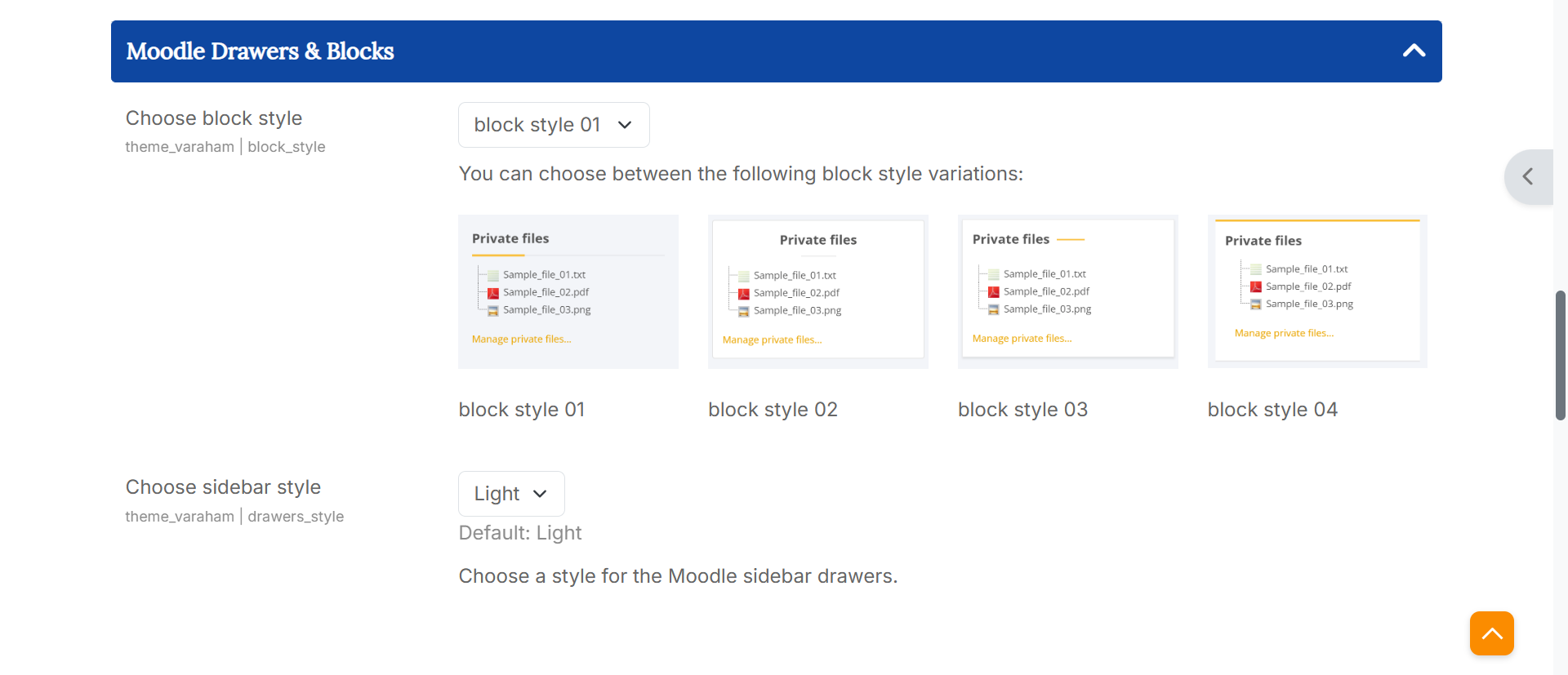Image resolution: width=1568 pixels, height=675 pixels.
Task: Click the left-pointing chevron on the right screen edge
Action: pos(1528,176)
